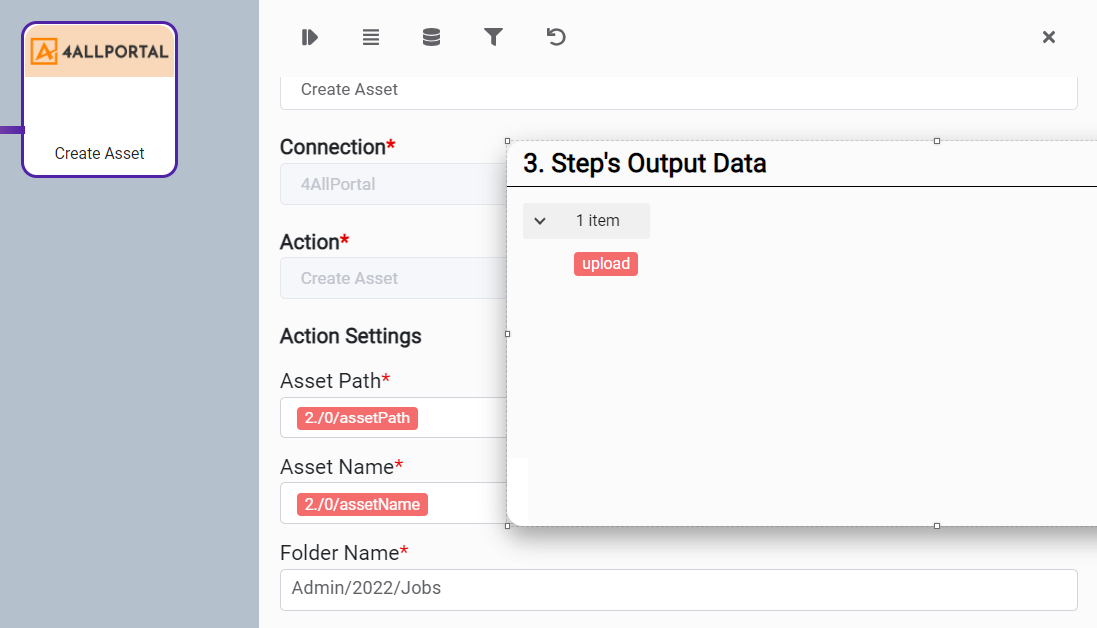The width and height of the screenshot is (1097, 628).
Task: Select the Create Asset node label
Action: pos(99,153)
